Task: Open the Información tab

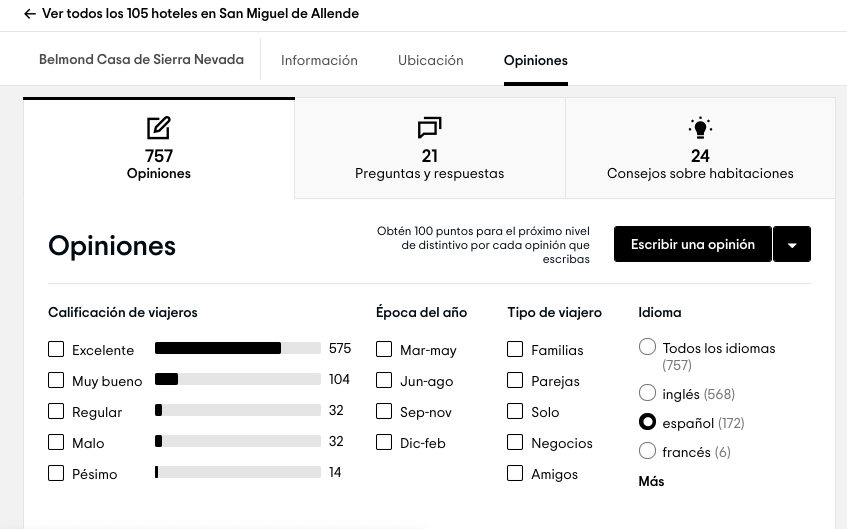Action: pos(319,60)
